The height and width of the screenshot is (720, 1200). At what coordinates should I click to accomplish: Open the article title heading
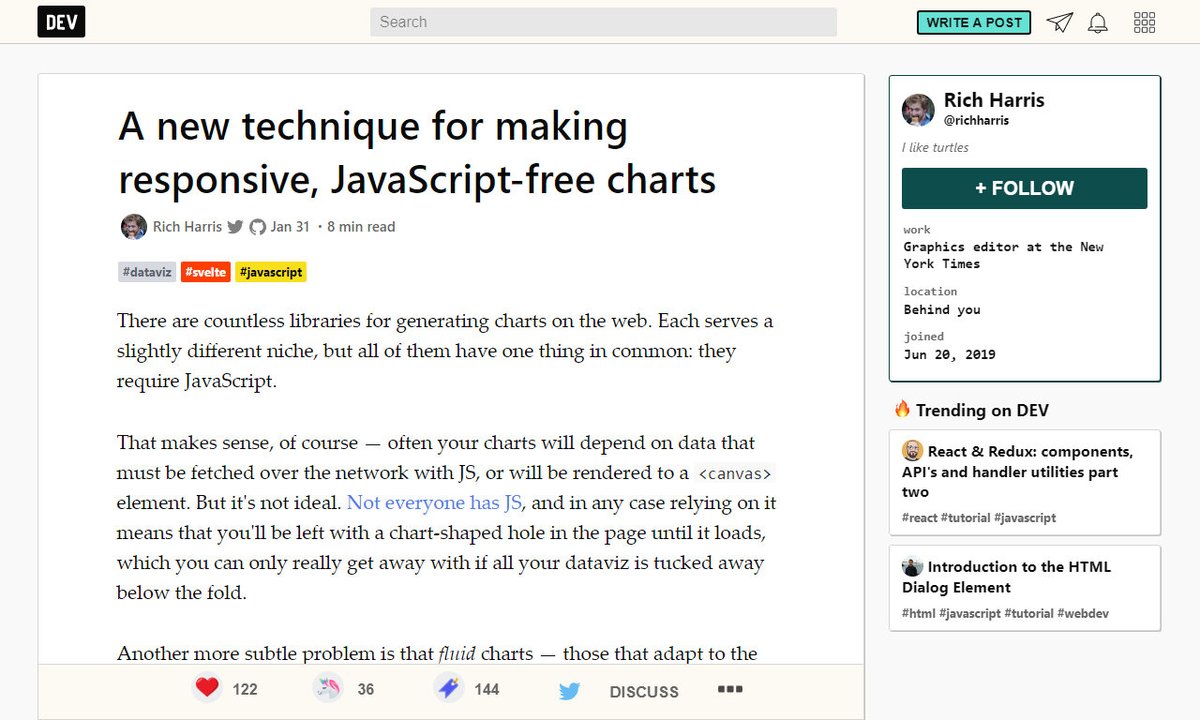(417, 153)
